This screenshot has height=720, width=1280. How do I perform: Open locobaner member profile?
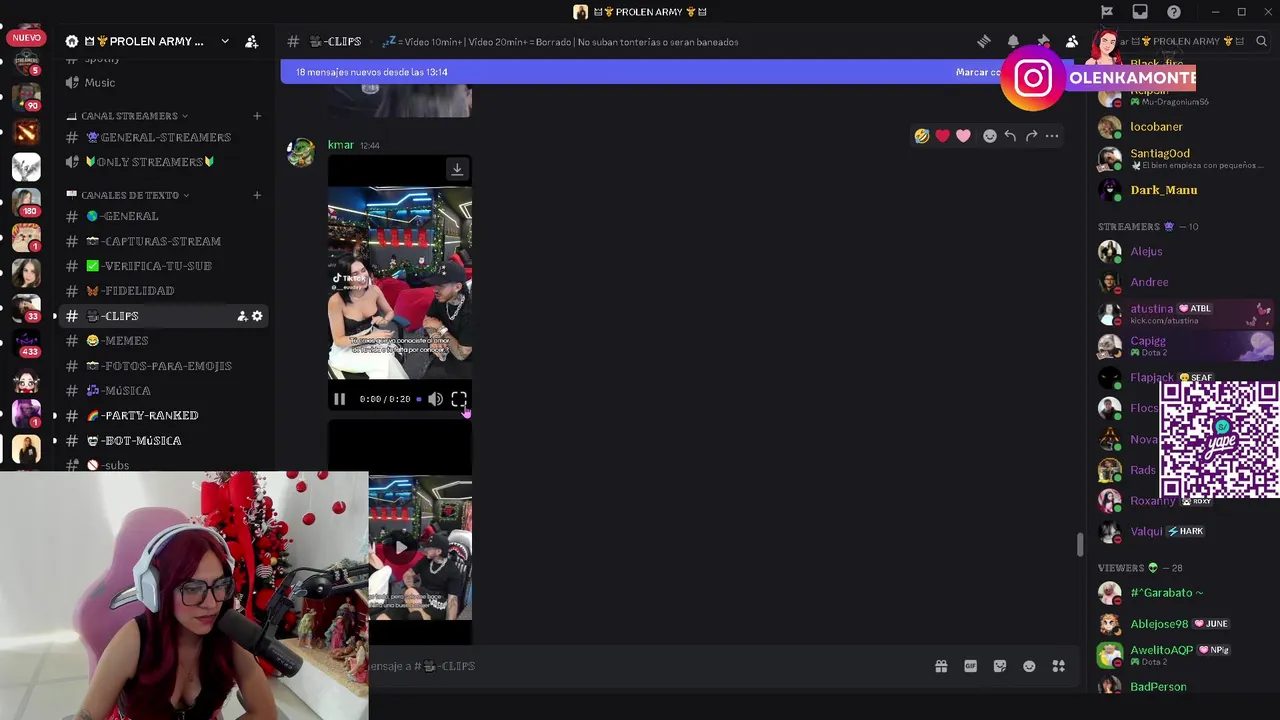(x=1156, y=127)
